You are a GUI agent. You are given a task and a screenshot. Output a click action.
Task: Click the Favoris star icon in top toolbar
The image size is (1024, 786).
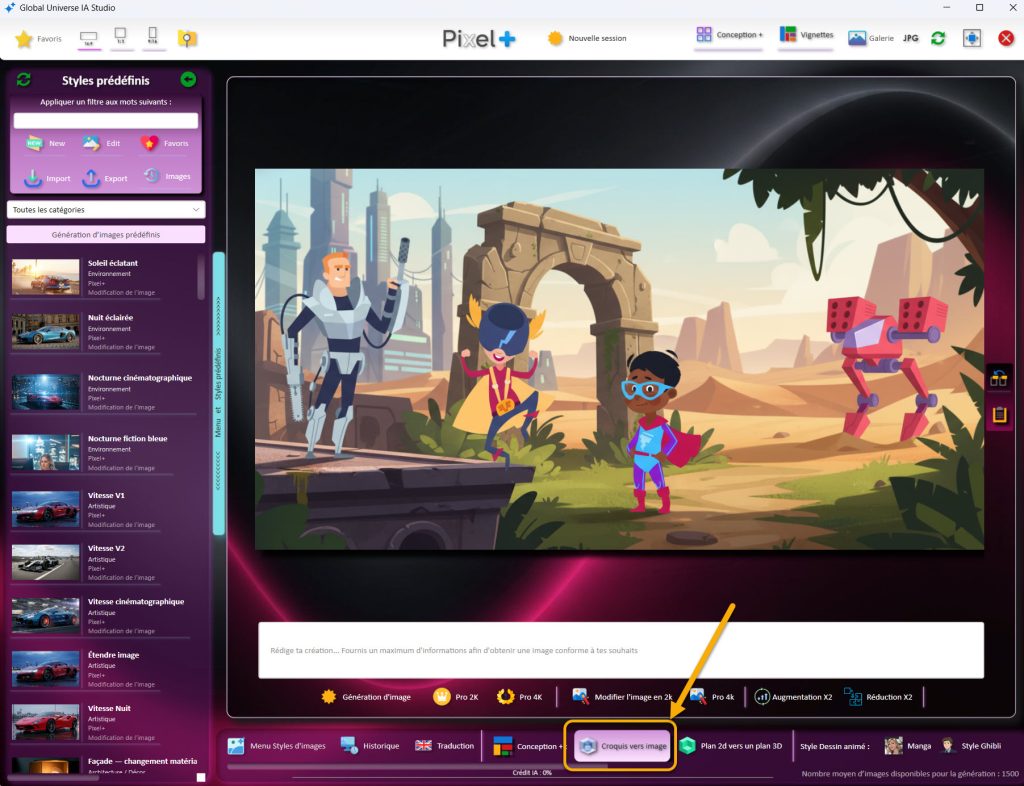coord(25,39)
